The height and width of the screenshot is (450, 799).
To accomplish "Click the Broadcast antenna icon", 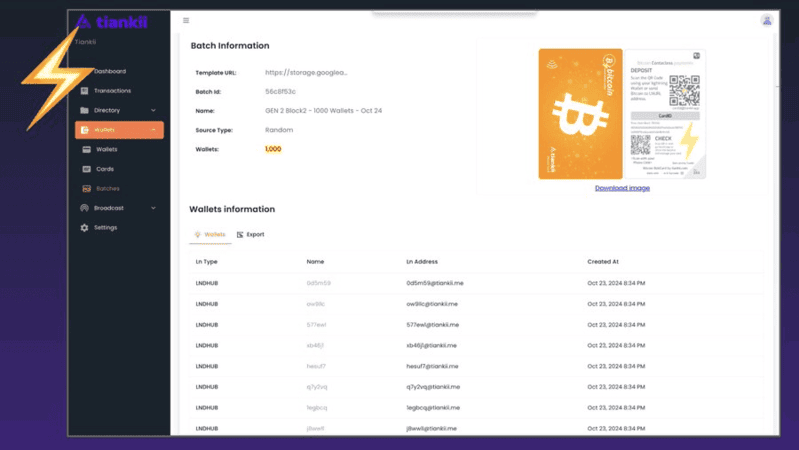I will click(85, 208).
